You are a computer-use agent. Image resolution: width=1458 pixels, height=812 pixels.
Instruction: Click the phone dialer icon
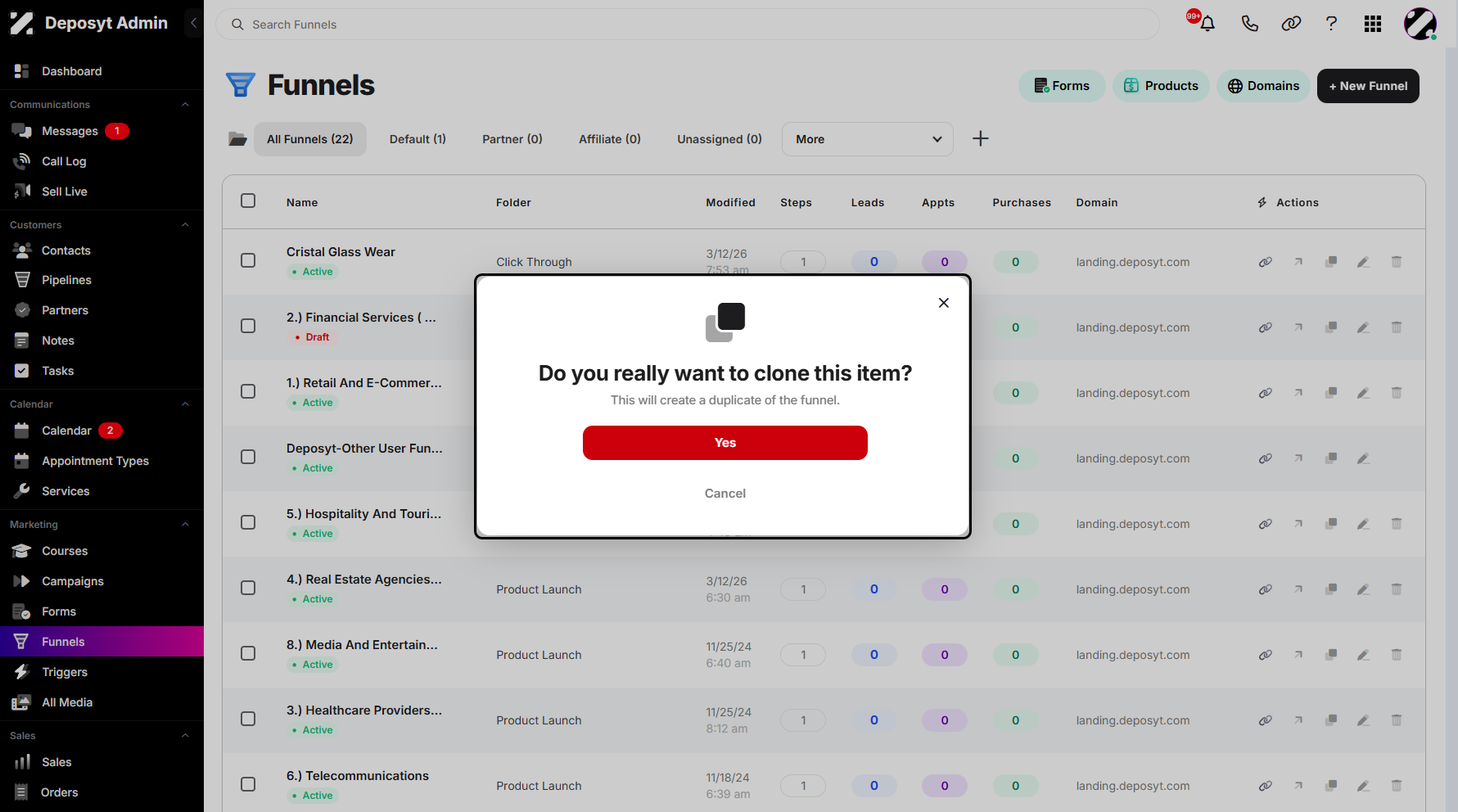coord(1249,24)
